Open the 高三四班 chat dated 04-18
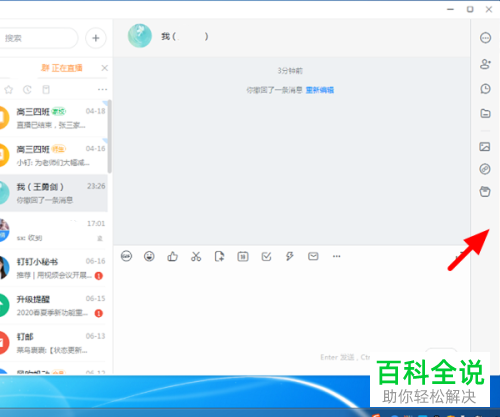This screenshot has height=417, width=500. click(54, 118)
